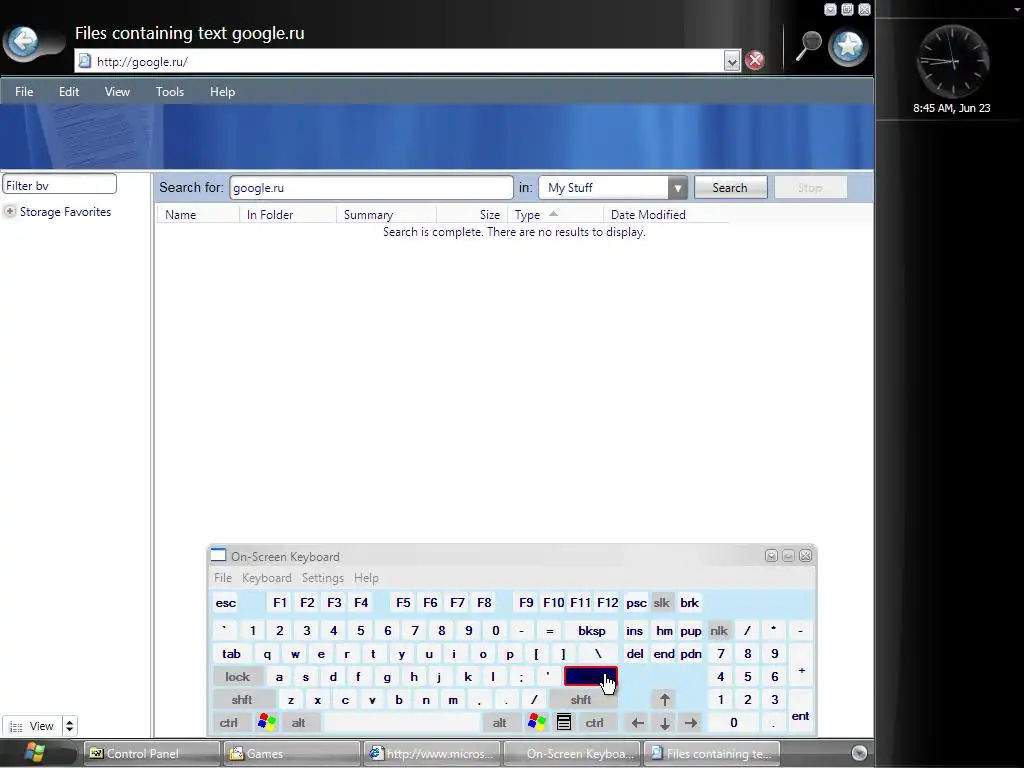Click the Search for text field
1024x768 pixels.
pos(371,188)
